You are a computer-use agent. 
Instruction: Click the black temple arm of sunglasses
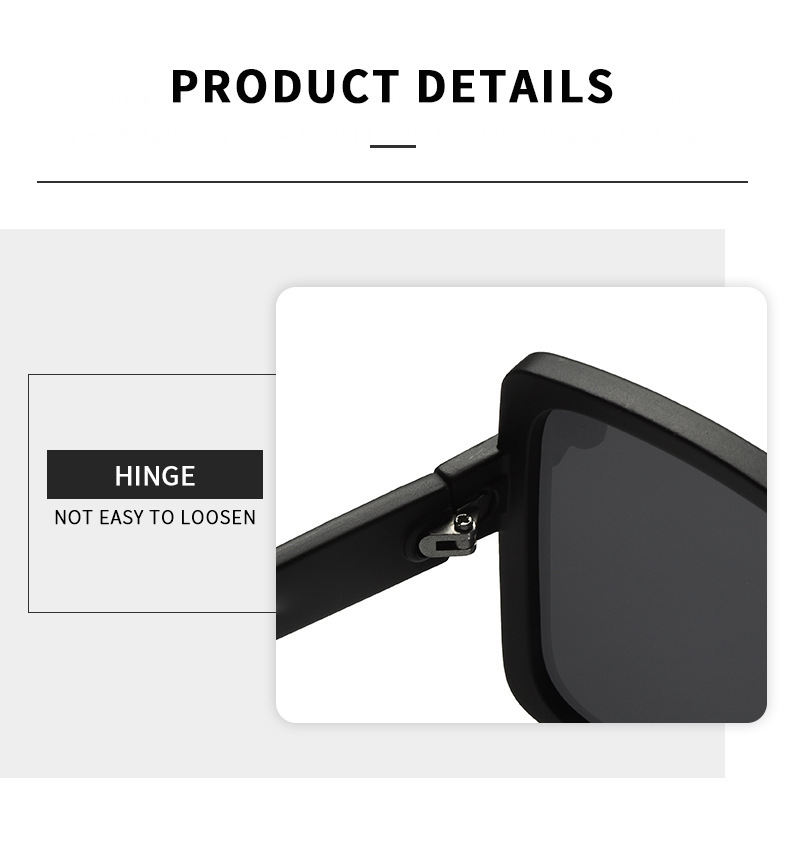click(362, 553)
